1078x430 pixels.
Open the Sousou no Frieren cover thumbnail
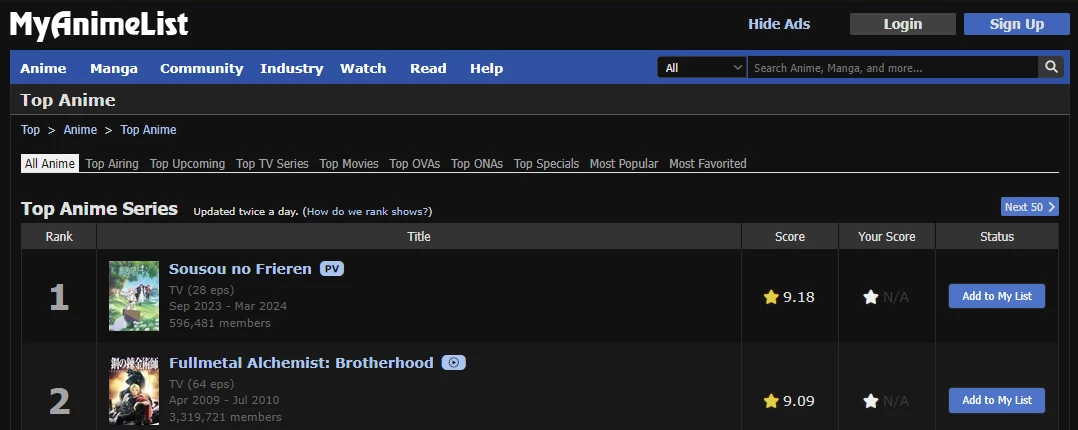134,296
